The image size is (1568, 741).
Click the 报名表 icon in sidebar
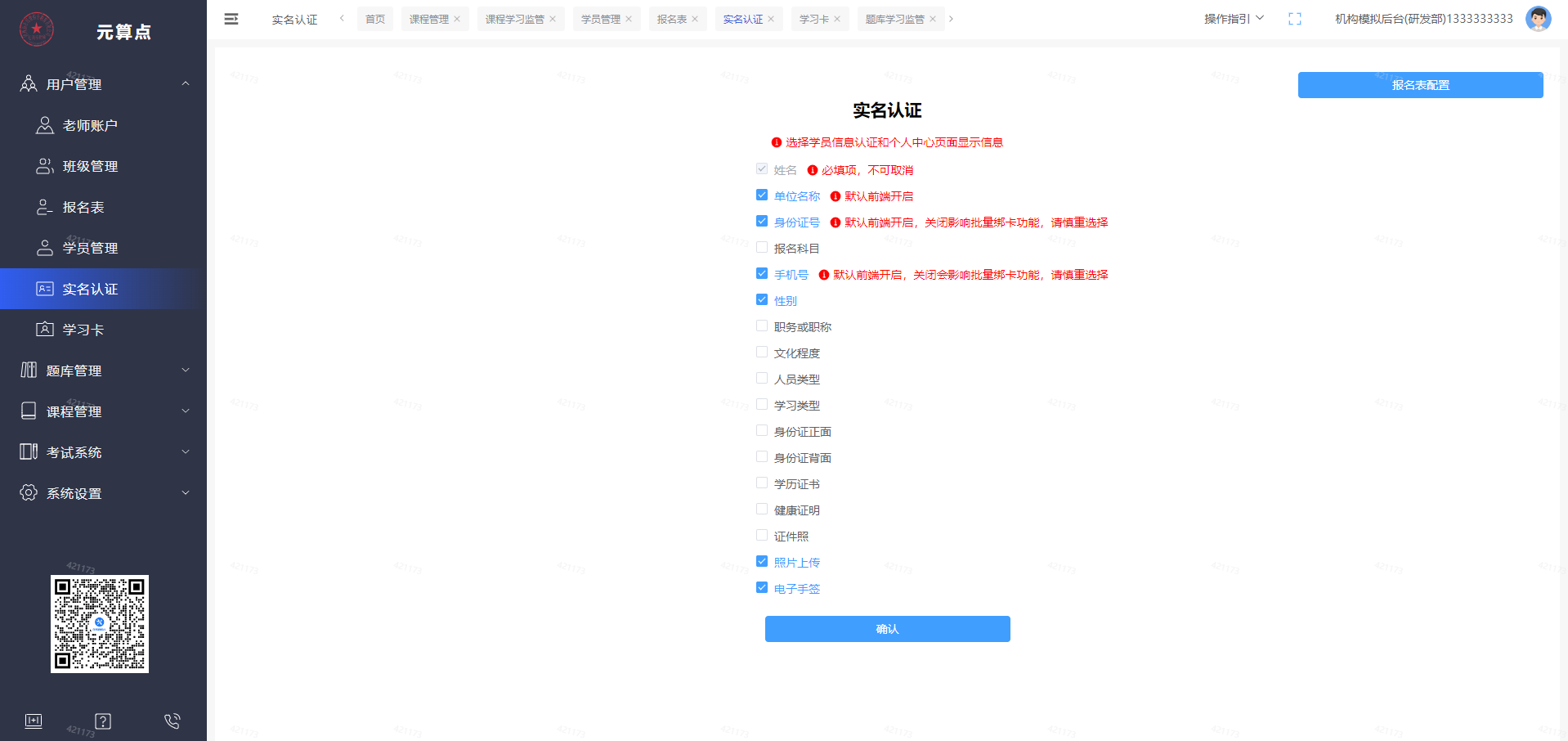(x=45, y=206)
